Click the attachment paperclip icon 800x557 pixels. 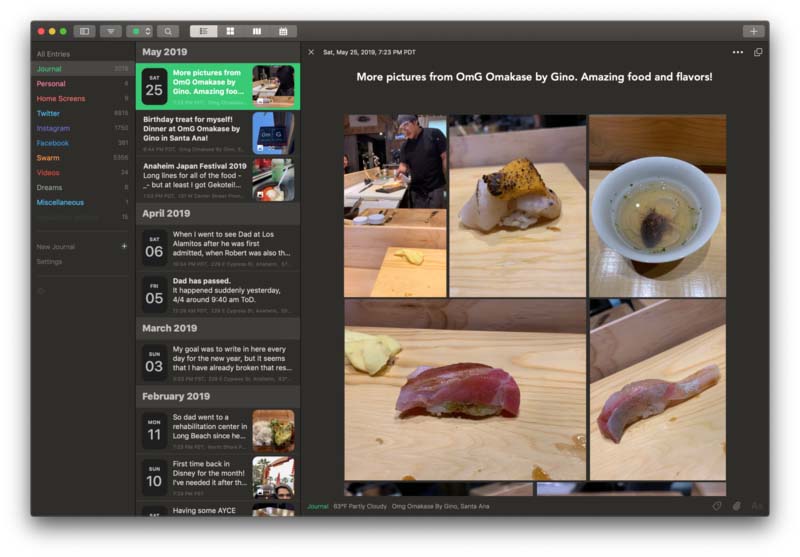[x=737, y=506]
